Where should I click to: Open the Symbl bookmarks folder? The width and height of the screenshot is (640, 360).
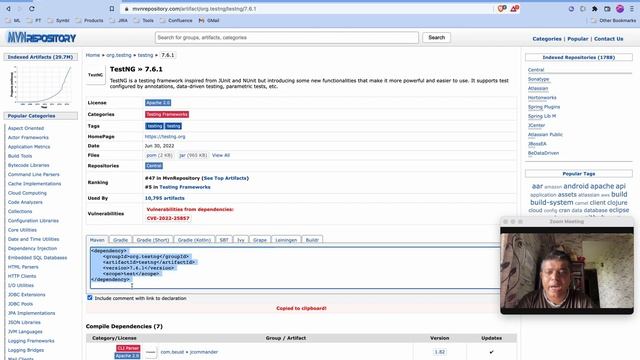click(x=58, y=20)
